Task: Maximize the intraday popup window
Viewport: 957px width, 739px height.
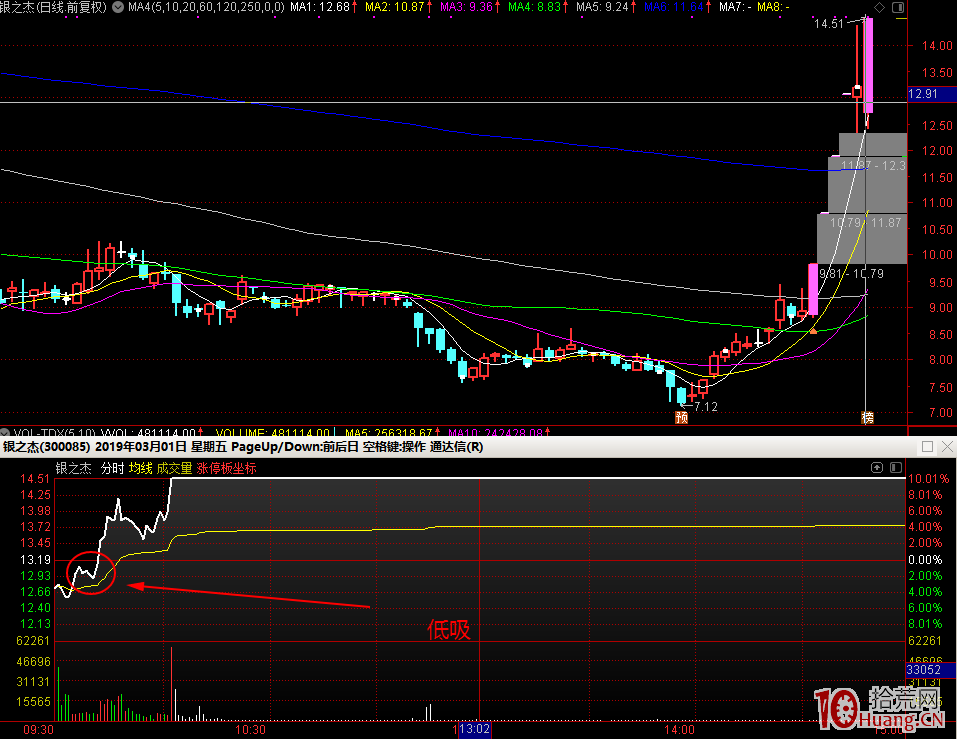Action: coord(927,447)
